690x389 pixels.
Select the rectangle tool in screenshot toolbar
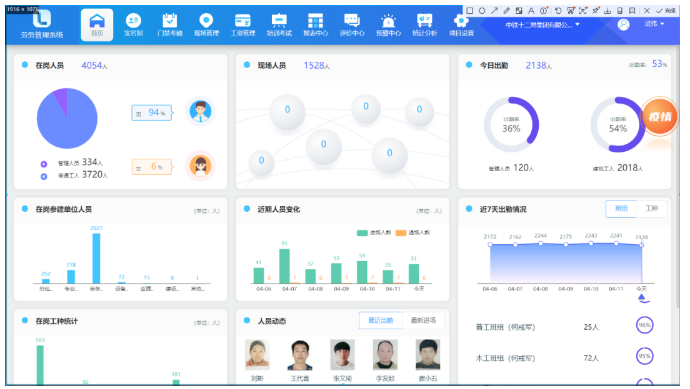tap(470, 11)
